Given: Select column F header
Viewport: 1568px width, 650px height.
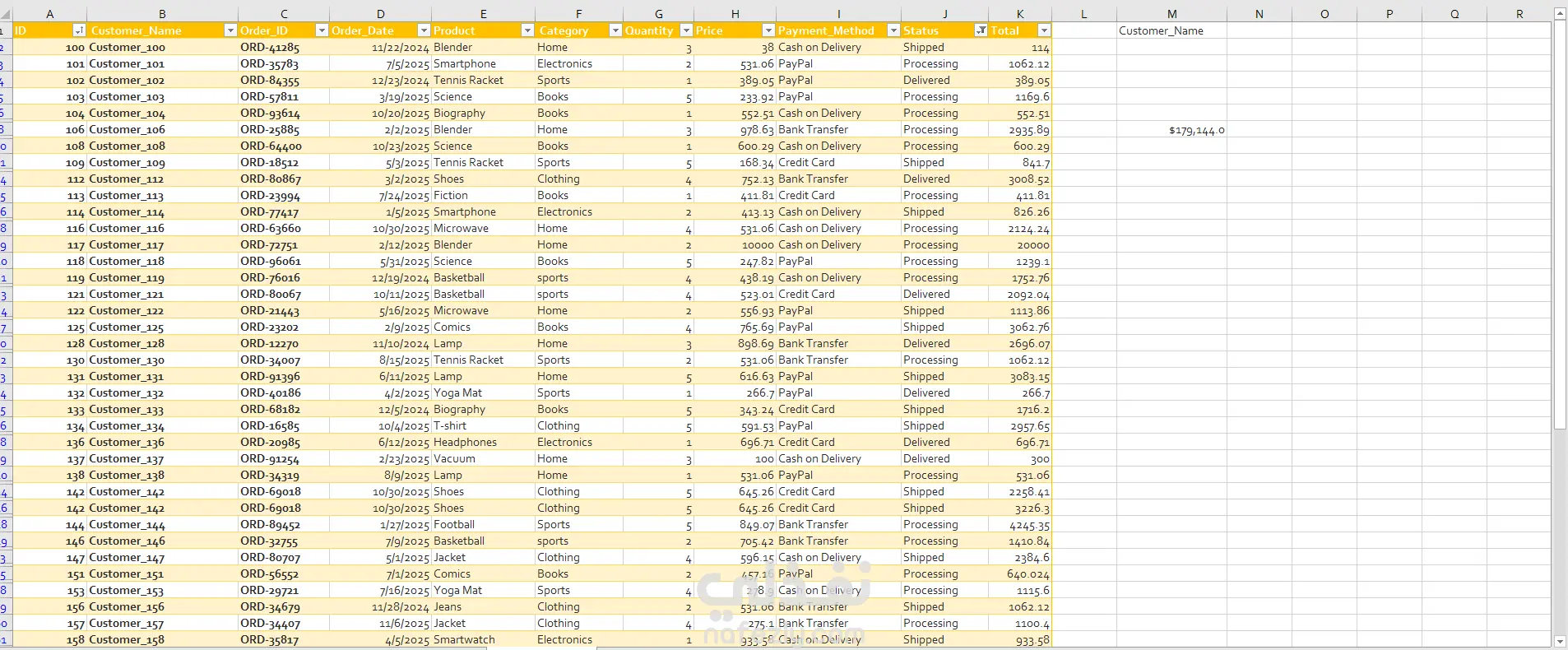Looking at the screenshot, I should click(578, 14).
